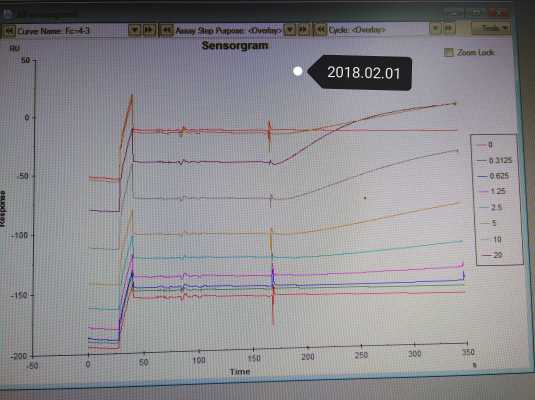The image size is (535, 400).
Task: Go to previous curve name
Action: [9, 31]
